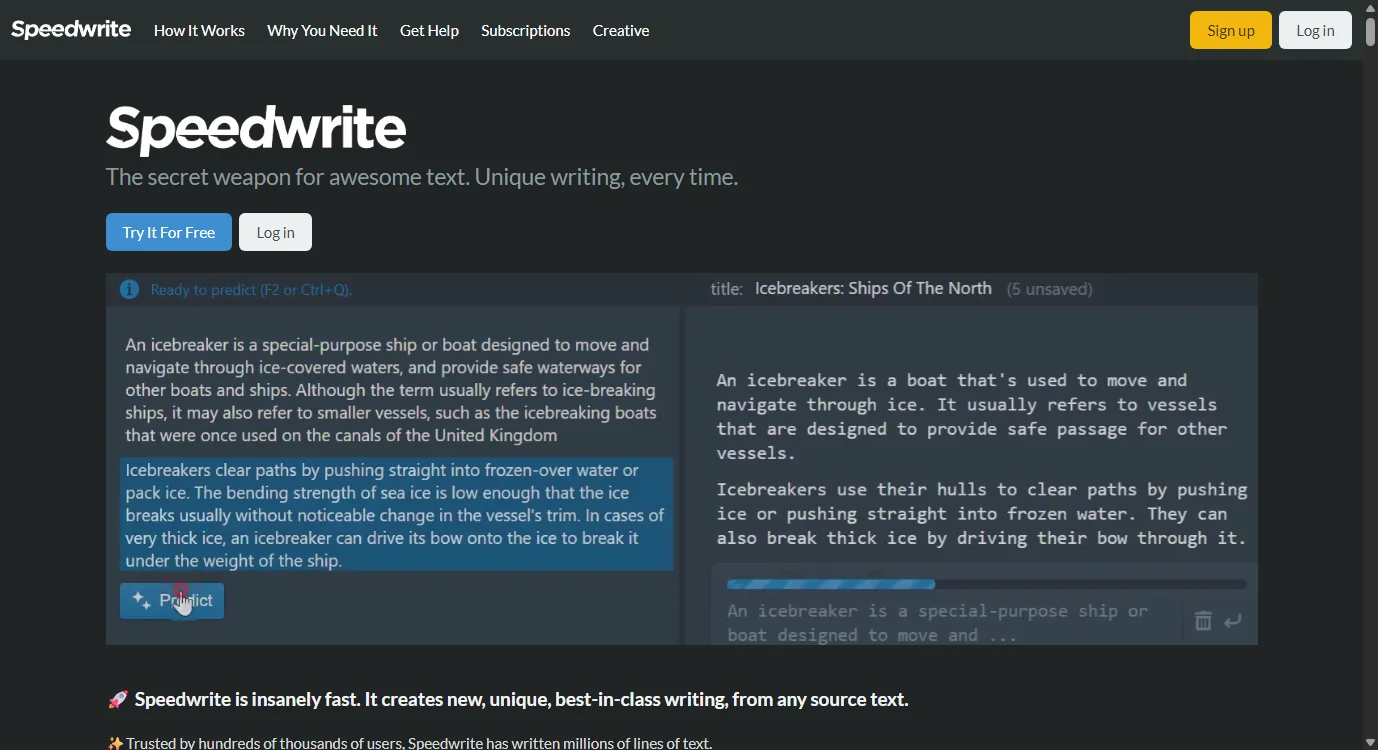Image resolution: width=1378 pixels, height=750 pixels.
Task: Open the Creative section
Action: [620, 30]
